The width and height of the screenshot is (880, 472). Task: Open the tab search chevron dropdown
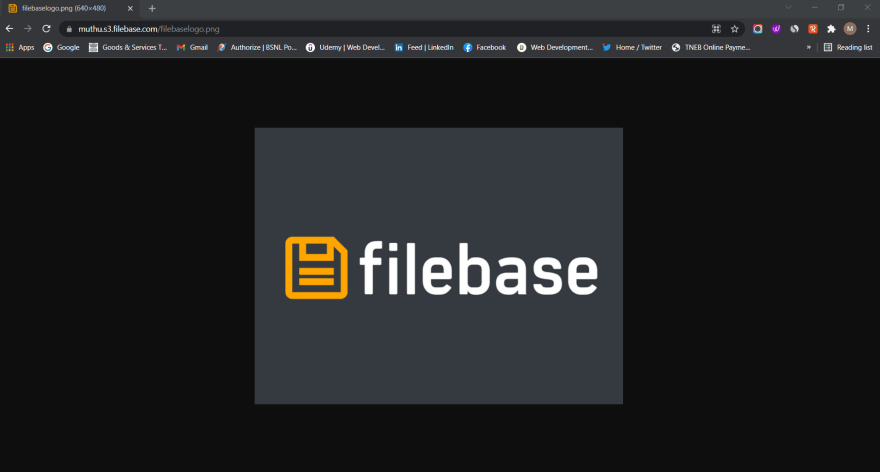(x=789, y=7)
